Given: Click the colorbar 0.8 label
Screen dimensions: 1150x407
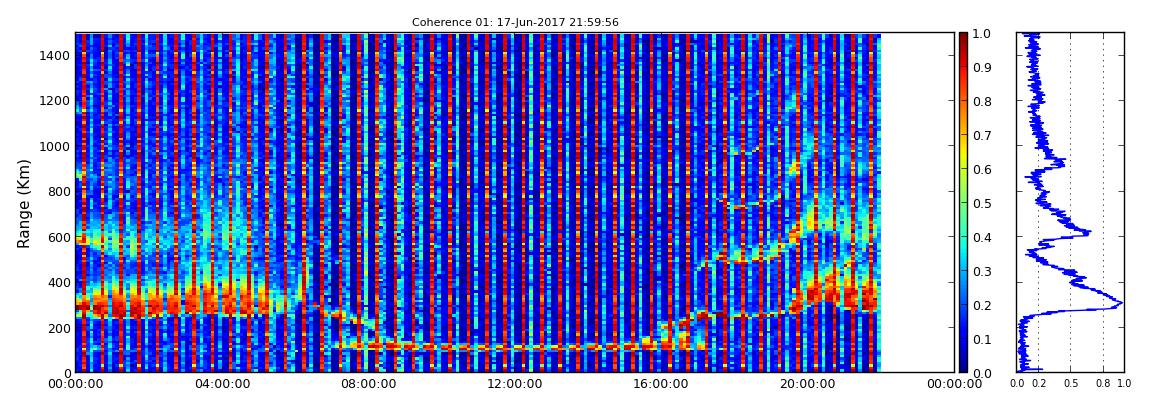Looking at the screenshot, I should 981,102.
